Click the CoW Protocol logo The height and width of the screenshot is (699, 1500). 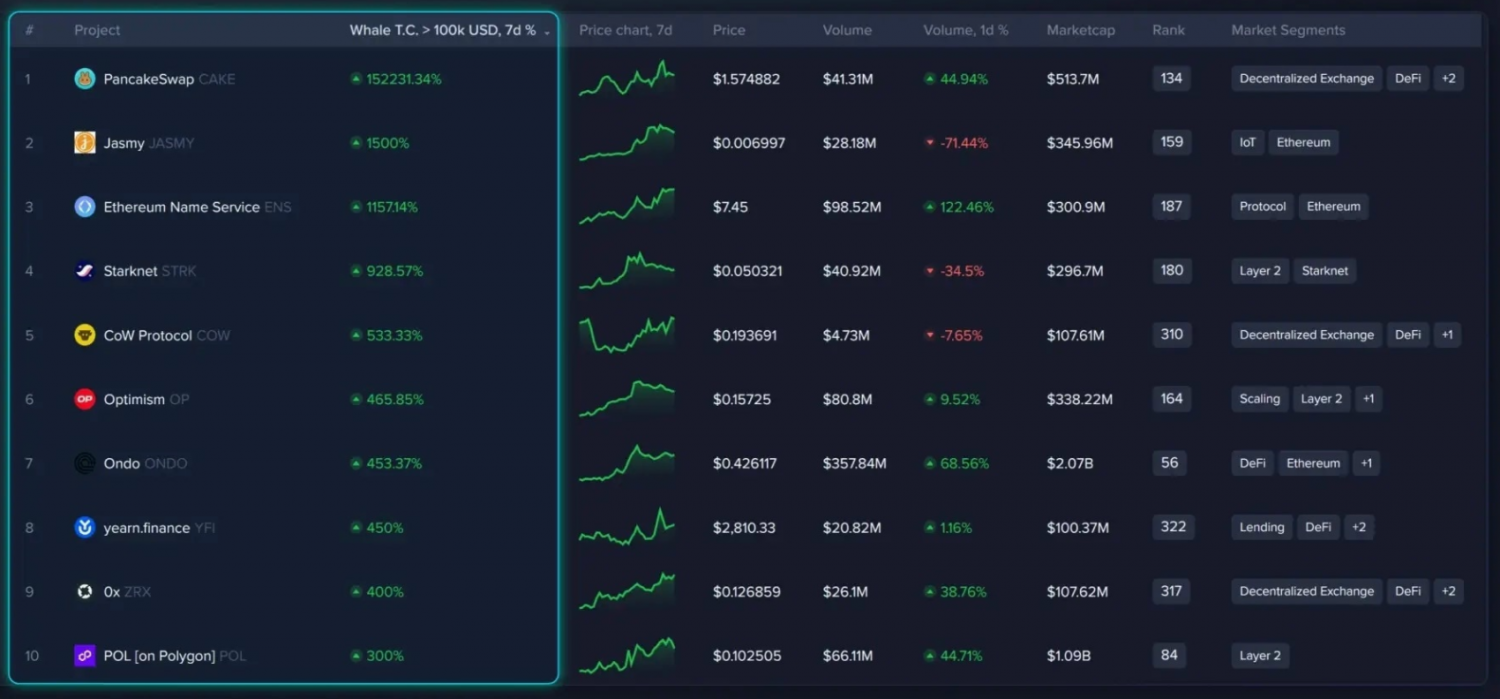(85, 335)
